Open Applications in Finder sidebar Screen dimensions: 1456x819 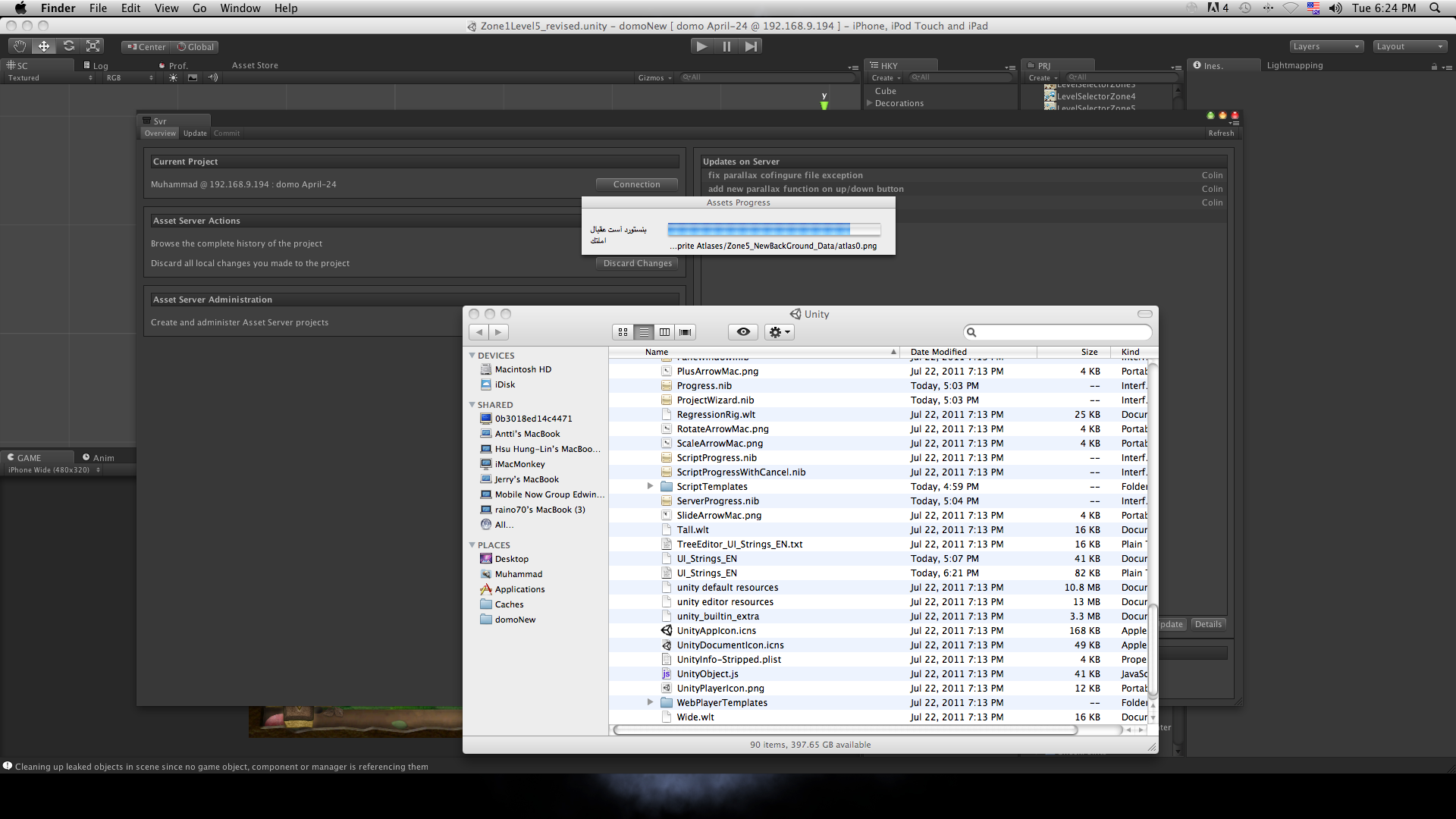coord(519,589)
